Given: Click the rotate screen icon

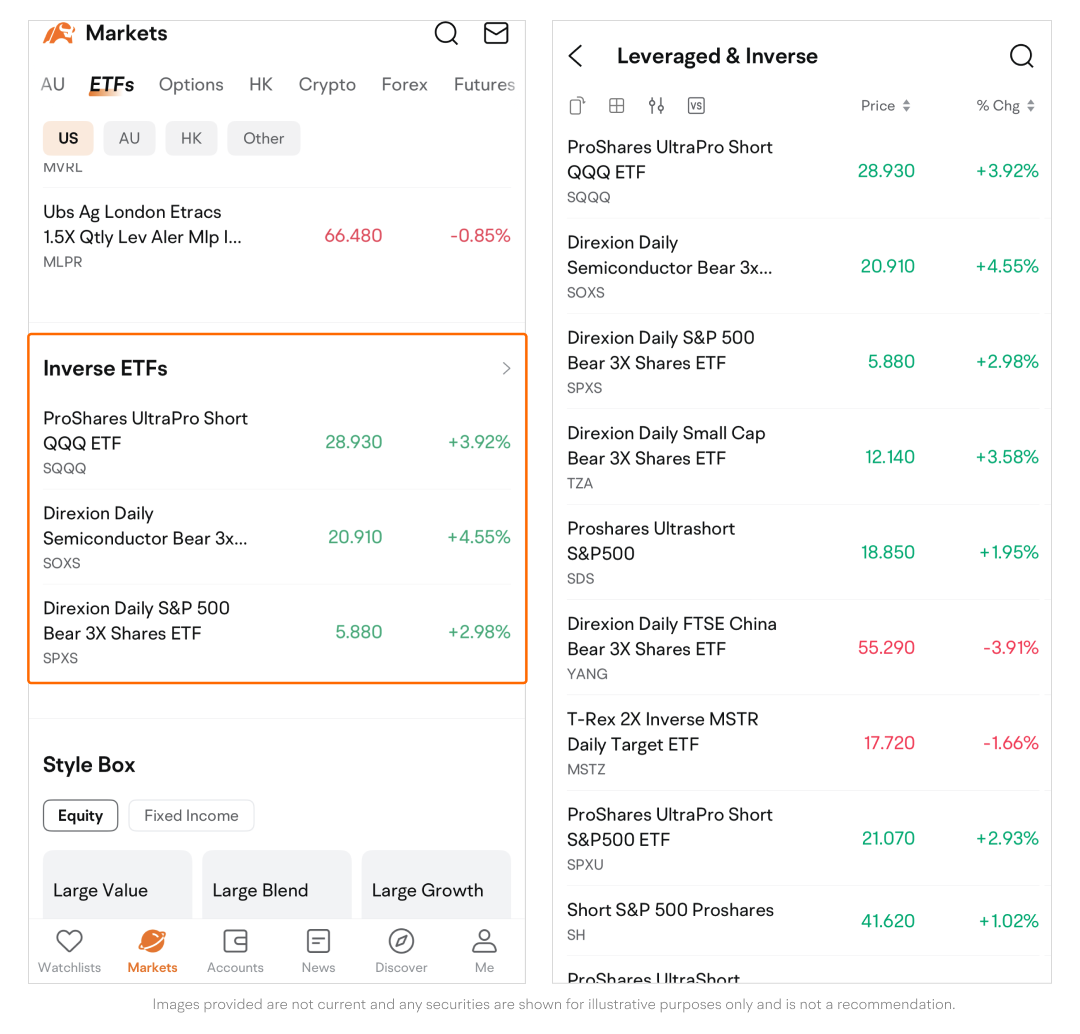Looking at the screenshot, I should tap(577, 106).
